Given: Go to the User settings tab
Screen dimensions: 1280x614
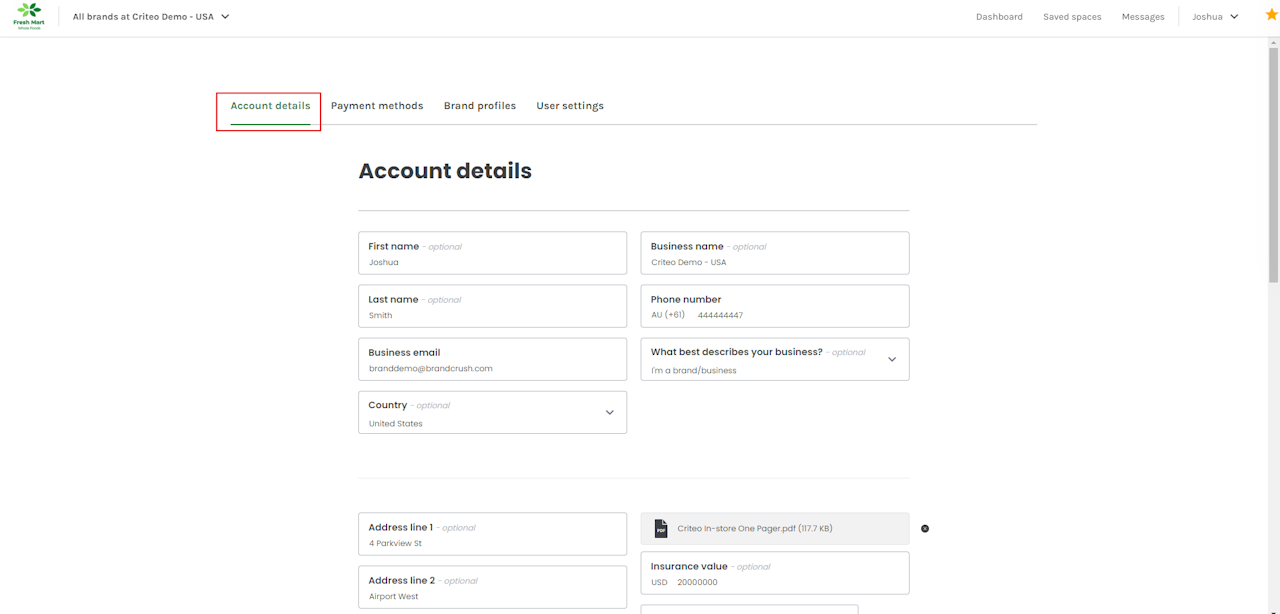Looking at the screenshot, I should pos(570,106).
